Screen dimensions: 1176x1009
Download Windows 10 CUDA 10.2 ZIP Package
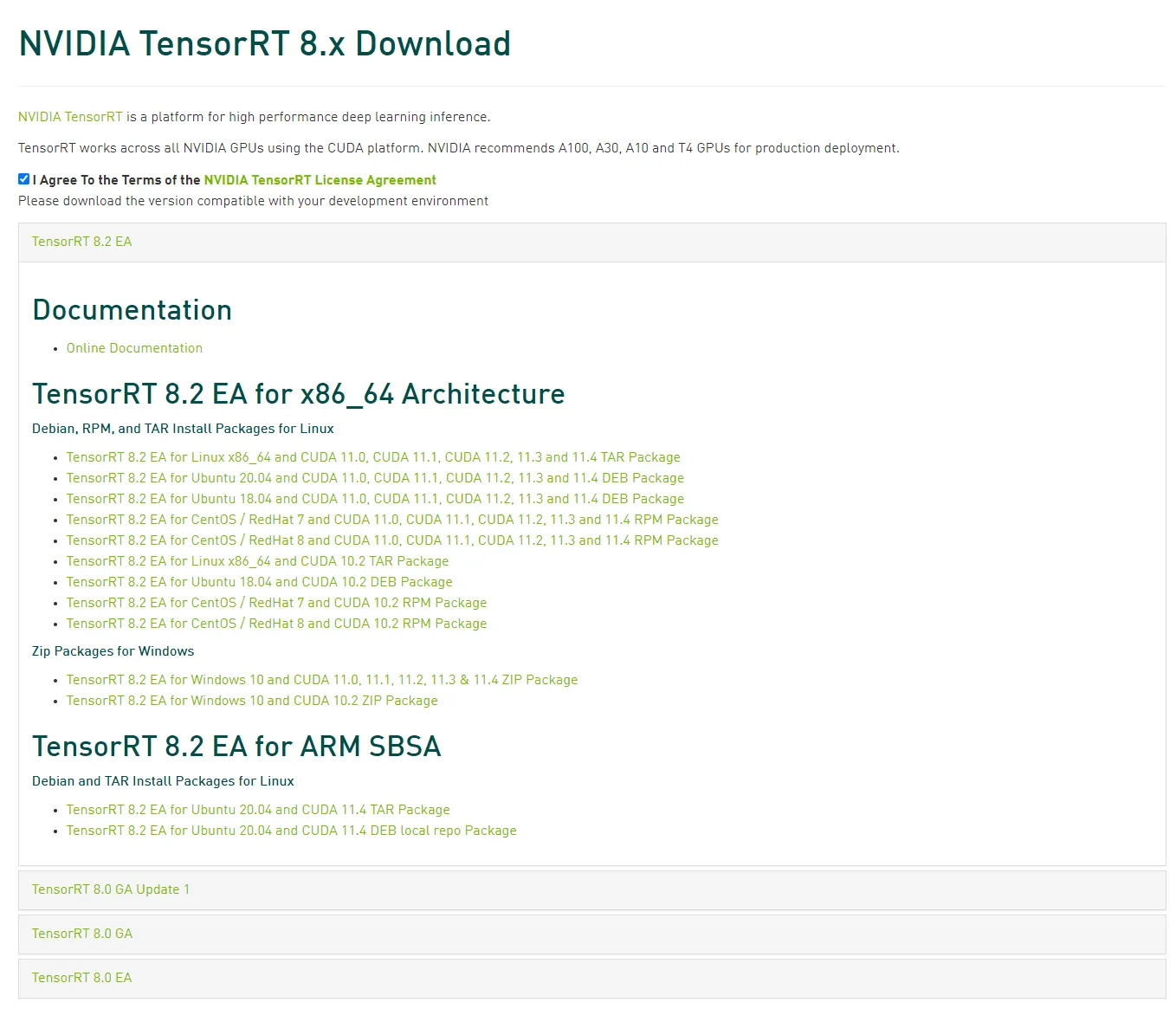tap(252, 701)
